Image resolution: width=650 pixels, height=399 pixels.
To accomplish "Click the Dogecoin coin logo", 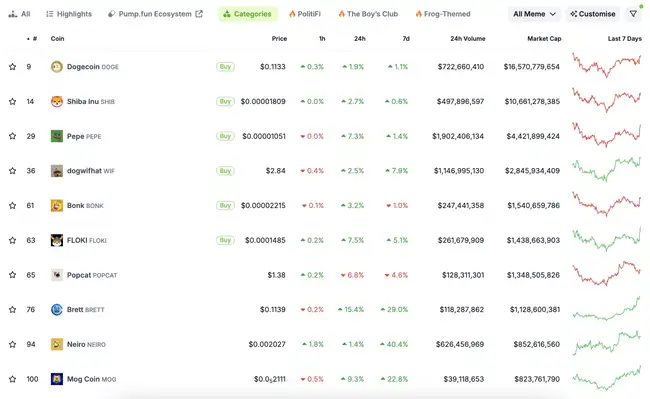I will [57, 67].
